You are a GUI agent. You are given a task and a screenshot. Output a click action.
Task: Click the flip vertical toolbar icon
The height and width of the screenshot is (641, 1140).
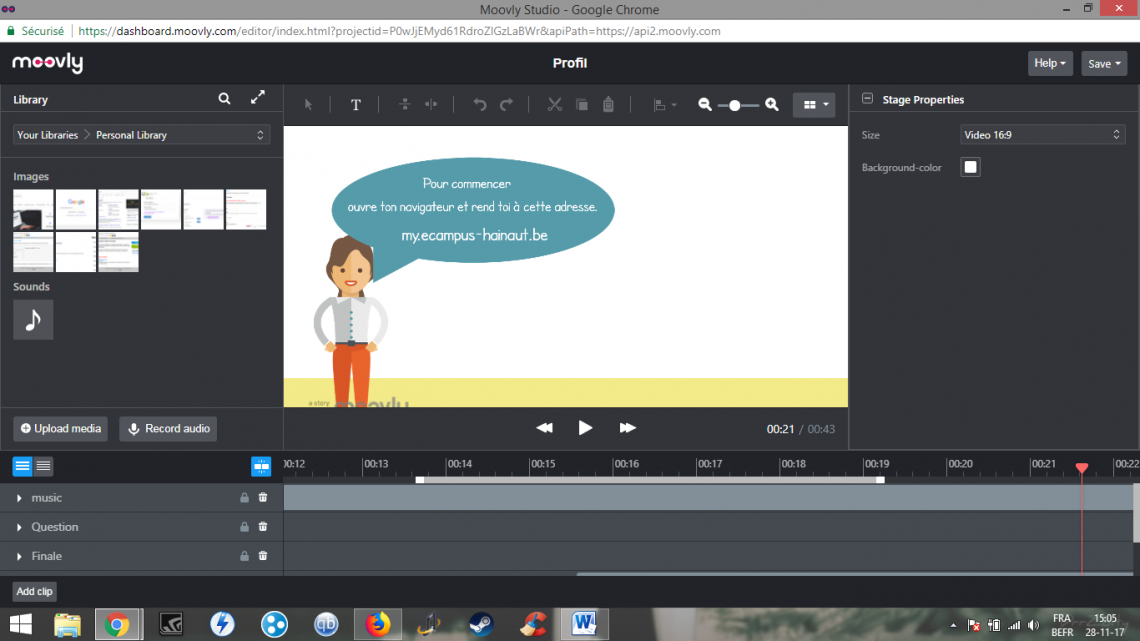[x=404, y=105]
